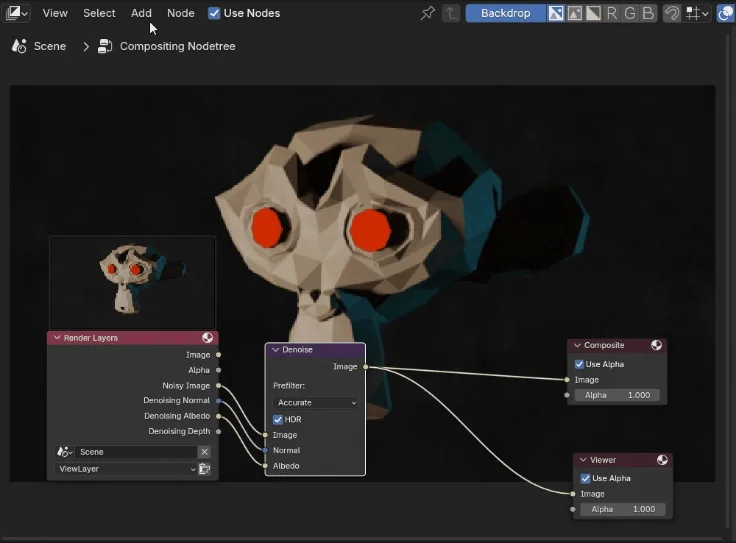Click the Render Layers node preview sphere icon
Image resolution: width=736 pixels, height=543 pixels.
207,338
